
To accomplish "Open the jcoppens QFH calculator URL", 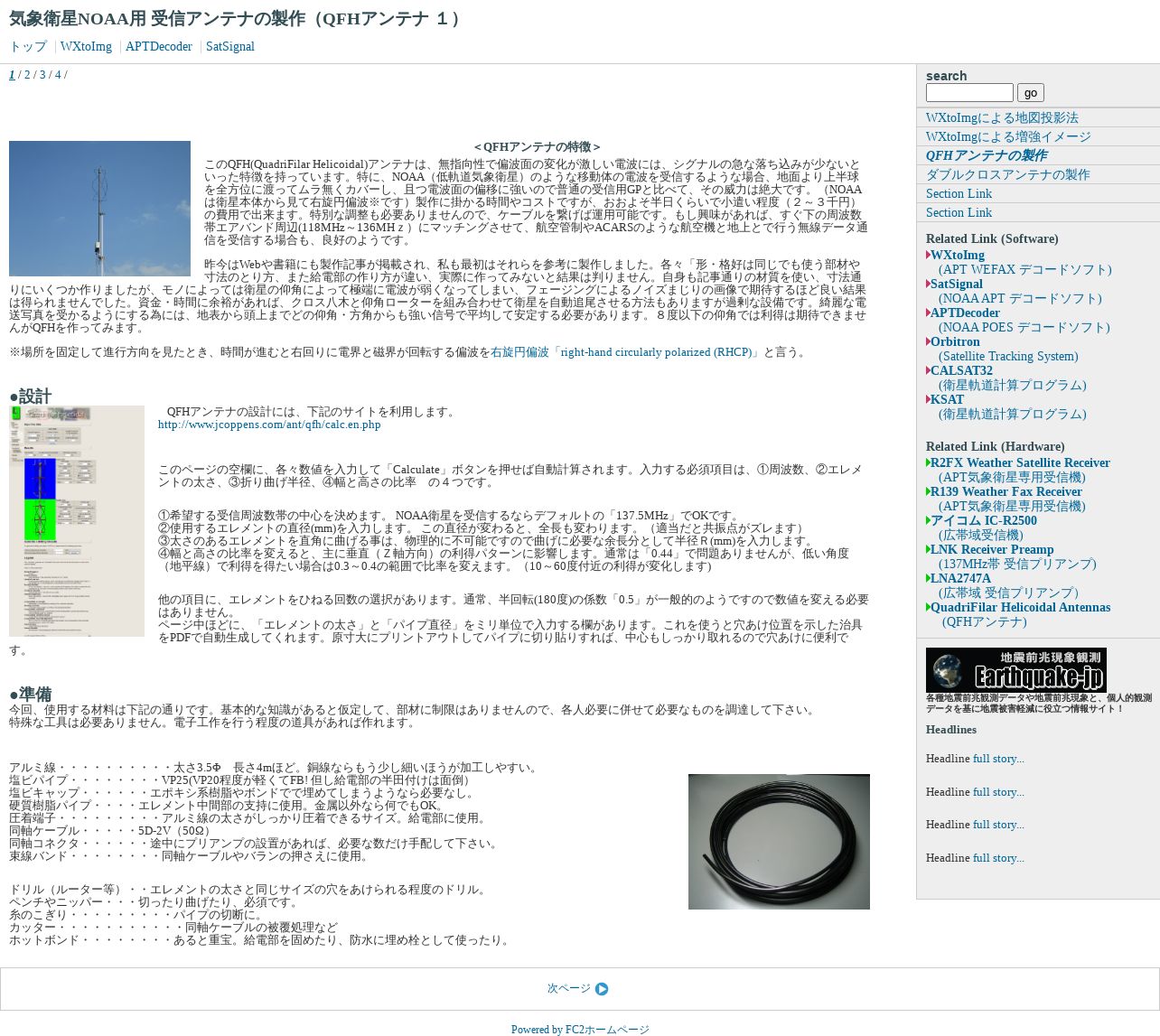I will pyautogui.click(x=269, y=425).
